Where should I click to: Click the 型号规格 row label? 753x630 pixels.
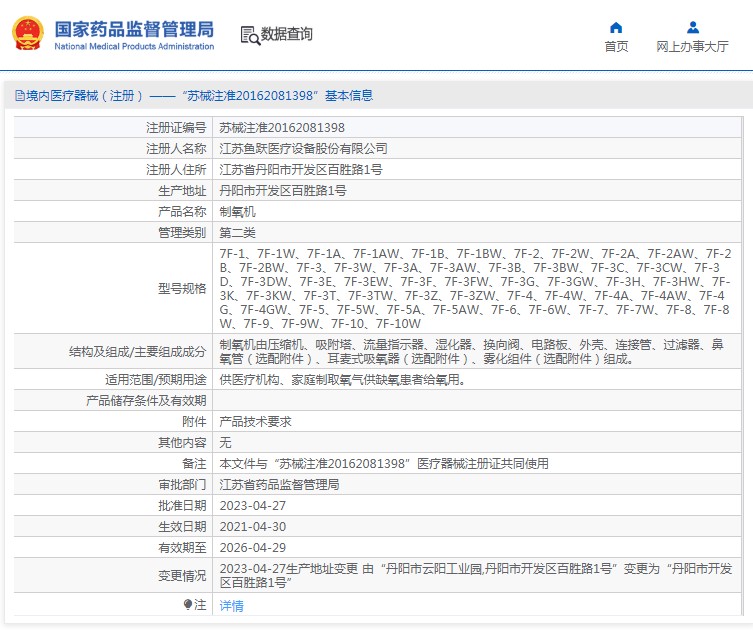point(181,288)
